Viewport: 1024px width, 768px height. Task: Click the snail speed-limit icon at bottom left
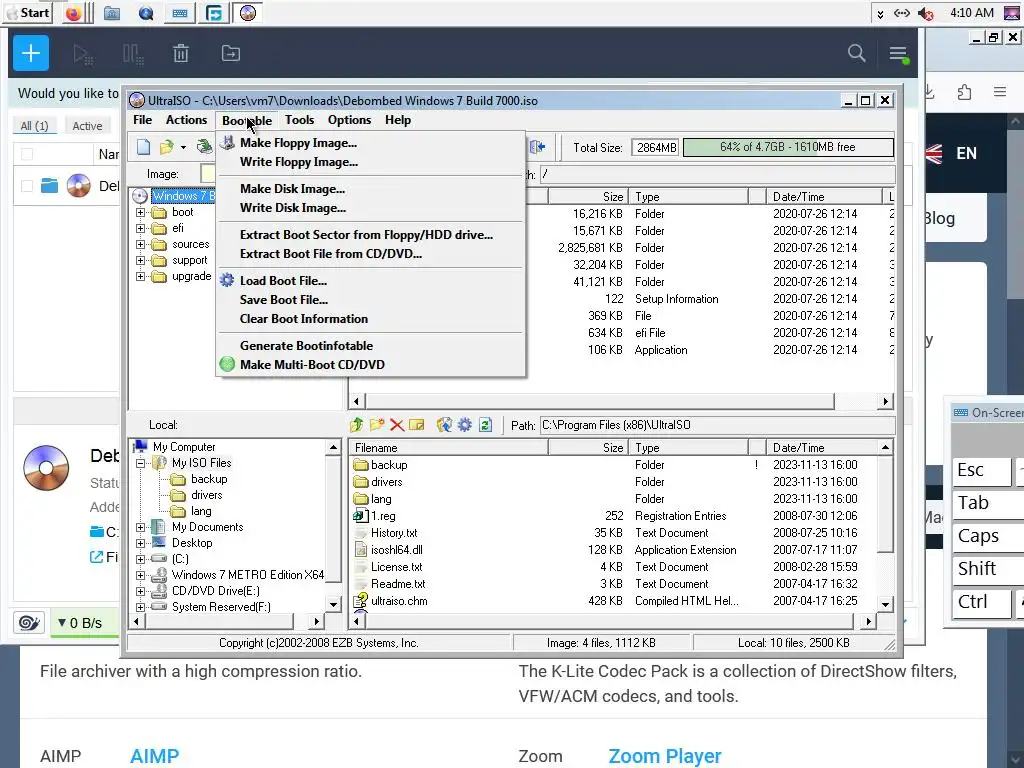pyautogui.click(x=29, y=622)
